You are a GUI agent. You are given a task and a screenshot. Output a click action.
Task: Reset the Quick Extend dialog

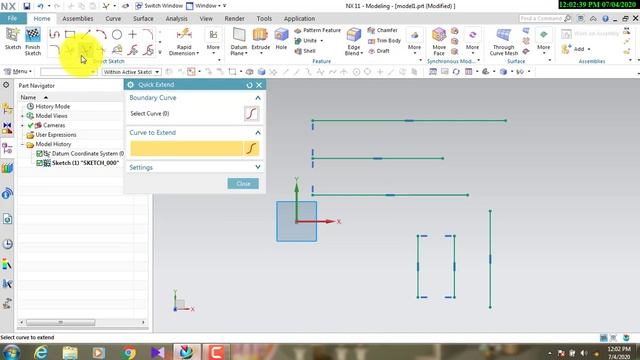[x=249, y=85]
